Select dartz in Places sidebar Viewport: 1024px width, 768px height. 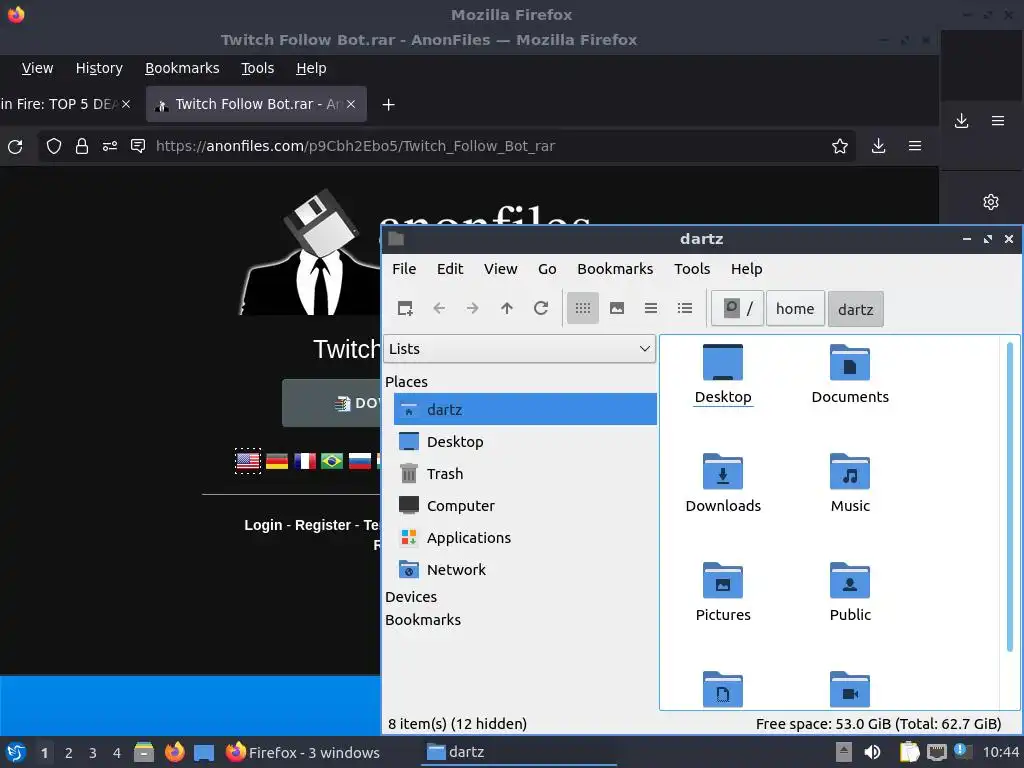coord(525,409)
